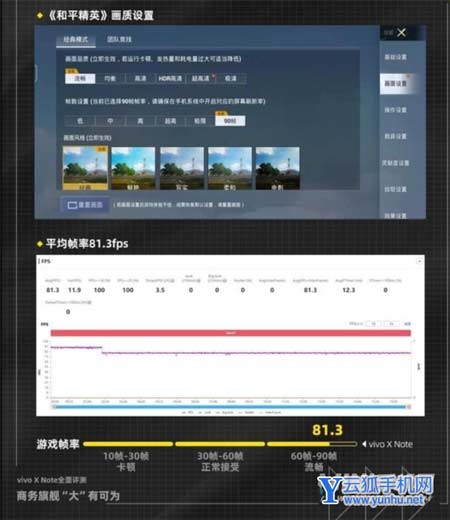Choose the 电影 picture style thumbnail

[x=277, y=168]
